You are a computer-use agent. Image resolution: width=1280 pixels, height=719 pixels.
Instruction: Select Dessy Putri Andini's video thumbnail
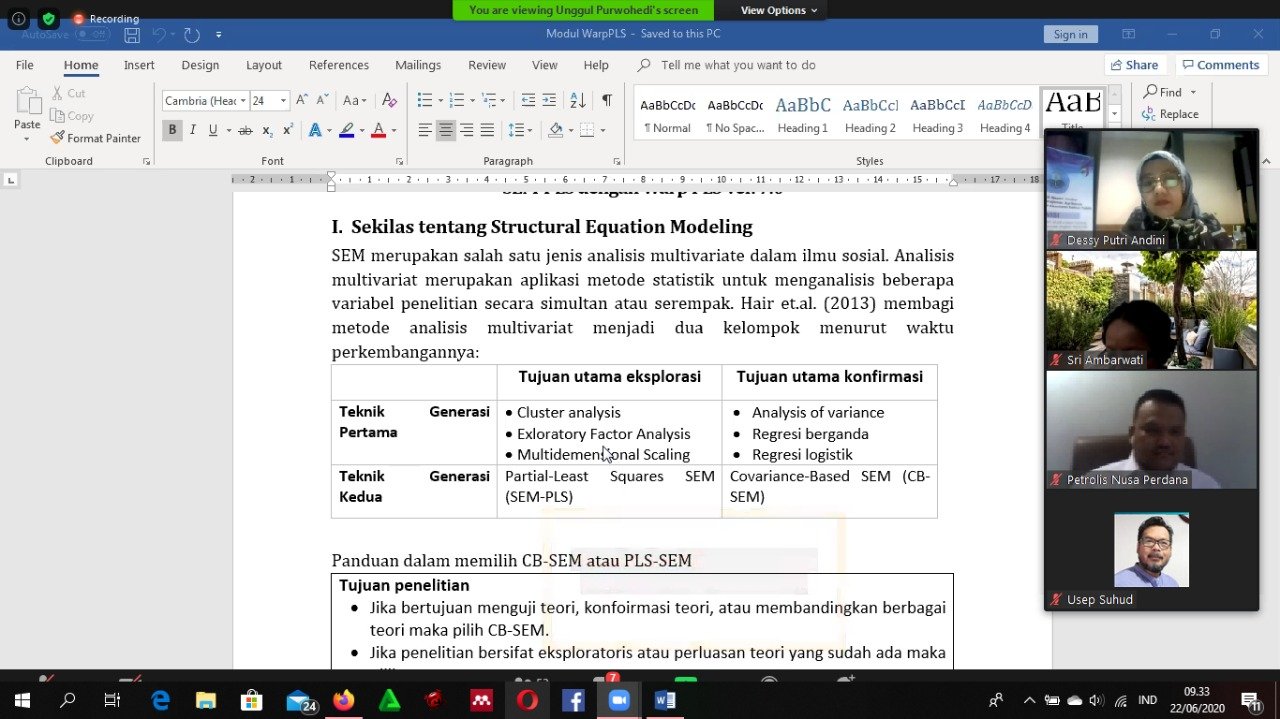[x=1152, y=189]
